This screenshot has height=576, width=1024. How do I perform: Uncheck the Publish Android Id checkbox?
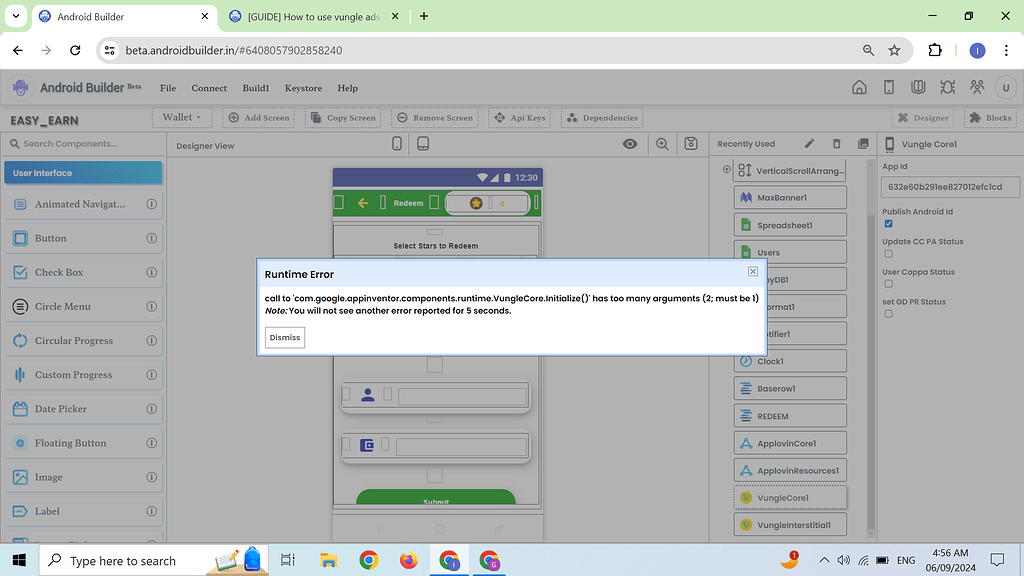click(x=888, y=223)
